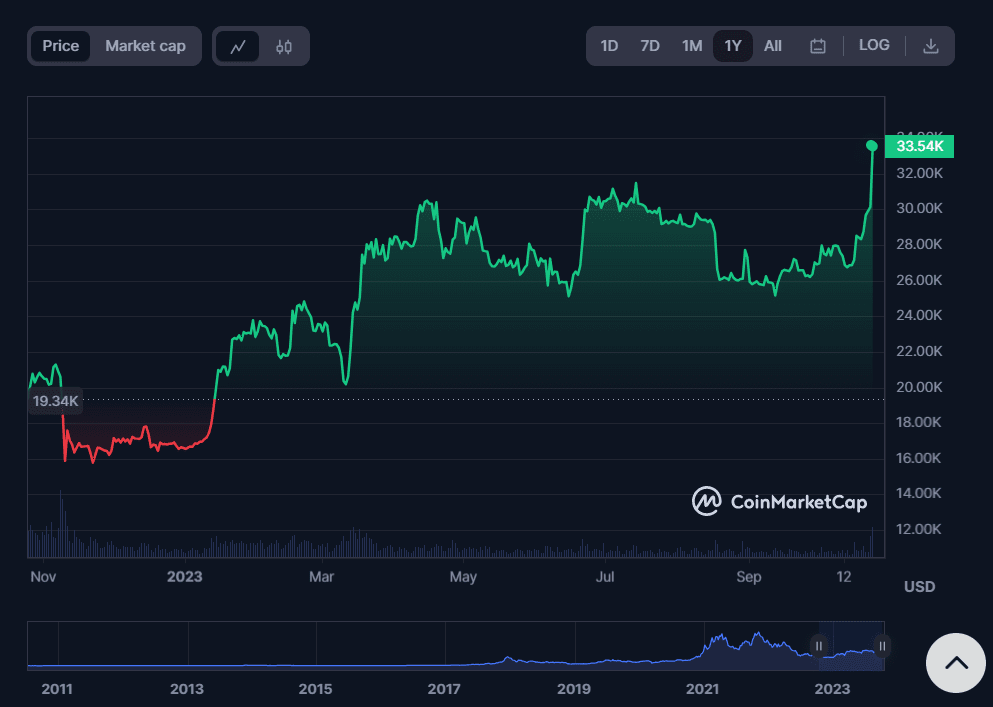
Task: Download the chart data
Action: point(930,45)
